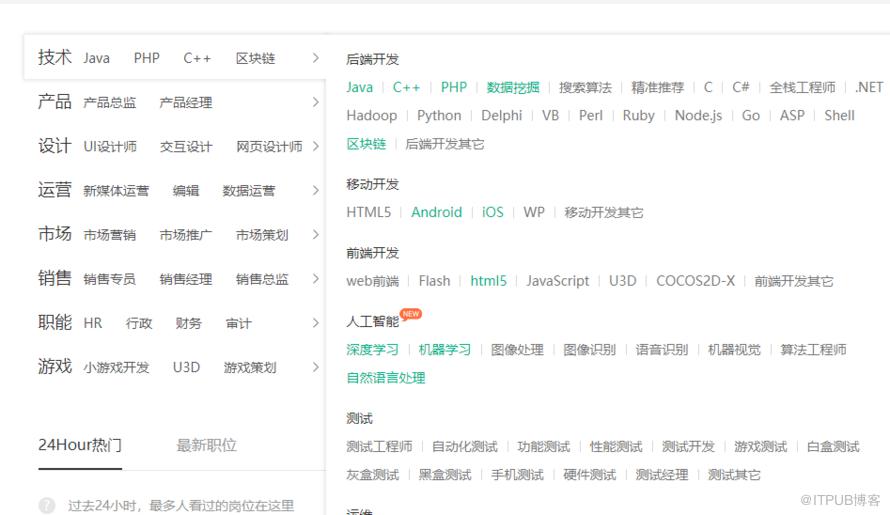Expand the 设计 category chevron arrow
Image resolution: width=890 pixels, height=515 pixels.
tap(316, 146)
